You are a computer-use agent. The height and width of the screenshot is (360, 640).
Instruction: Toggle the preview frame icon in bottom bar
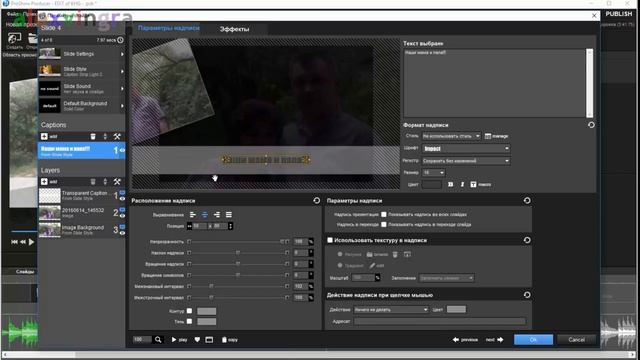pyautogui.click(x=209, y=340)
